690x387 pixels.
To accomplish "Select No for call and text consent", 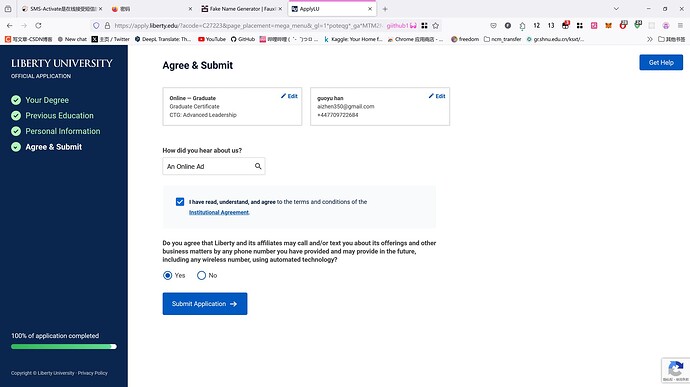I will (201, 275).
